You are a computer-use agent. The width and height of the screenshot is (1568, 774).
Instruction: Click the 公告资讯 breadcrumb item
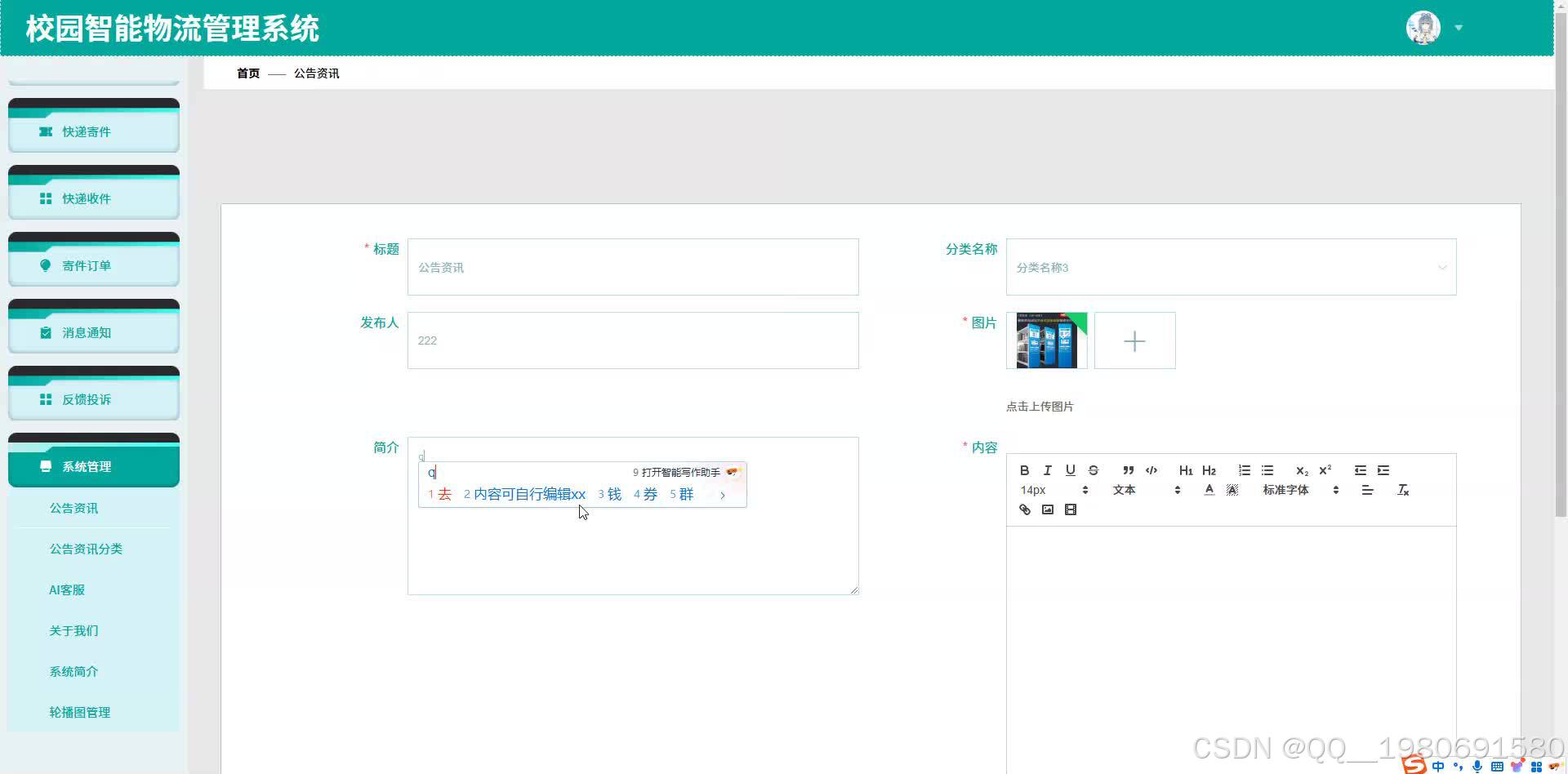tap(317, 73)
